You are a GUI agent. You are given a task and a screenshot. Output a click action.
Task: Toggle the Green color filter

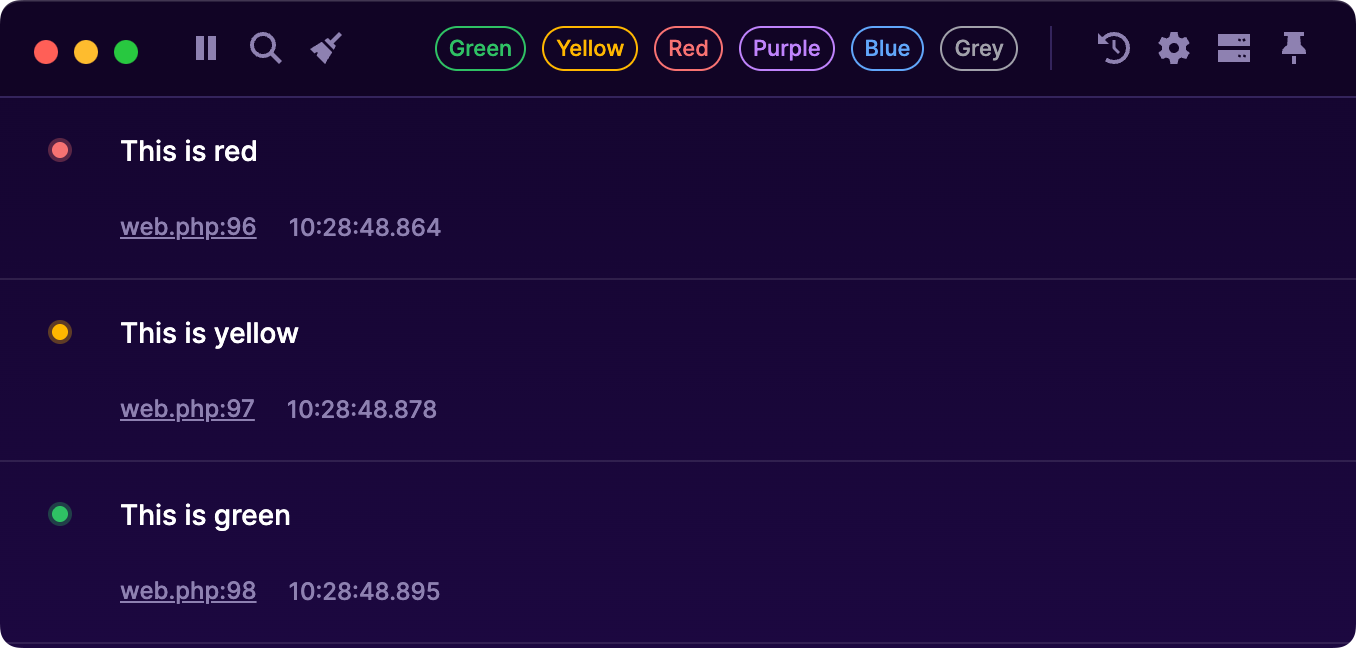(480, 49)
